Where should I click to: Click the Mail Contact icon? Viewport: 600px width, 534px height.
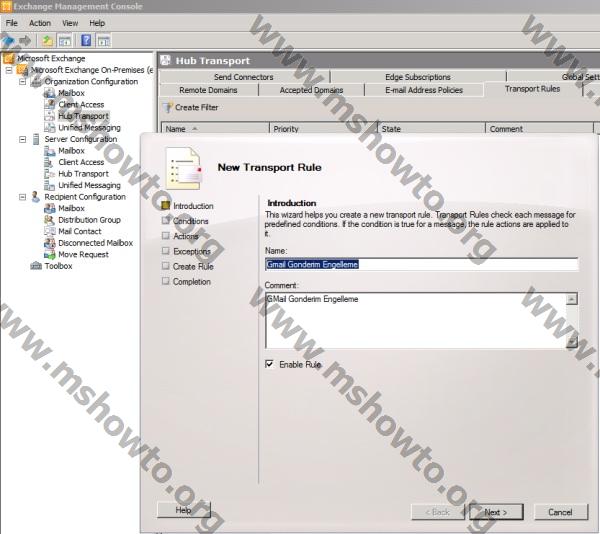(x=49, y=231)
